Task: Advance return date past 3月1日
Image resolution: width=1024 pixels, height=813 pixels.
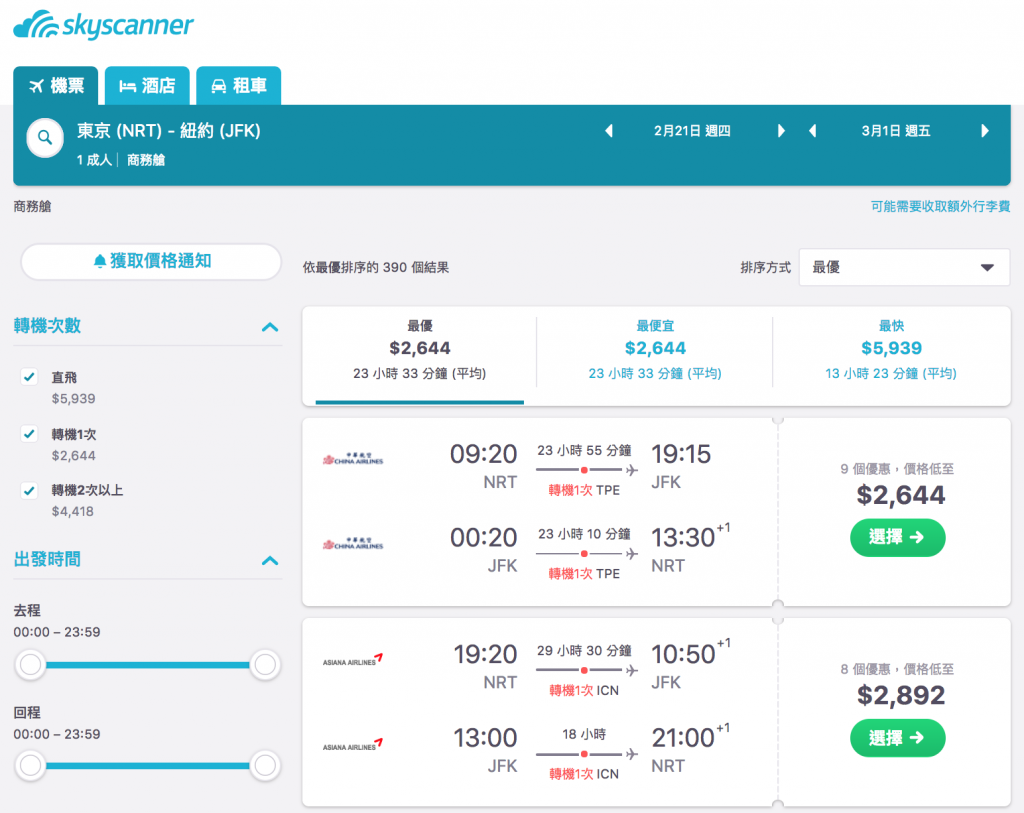Action: point(985,131)
